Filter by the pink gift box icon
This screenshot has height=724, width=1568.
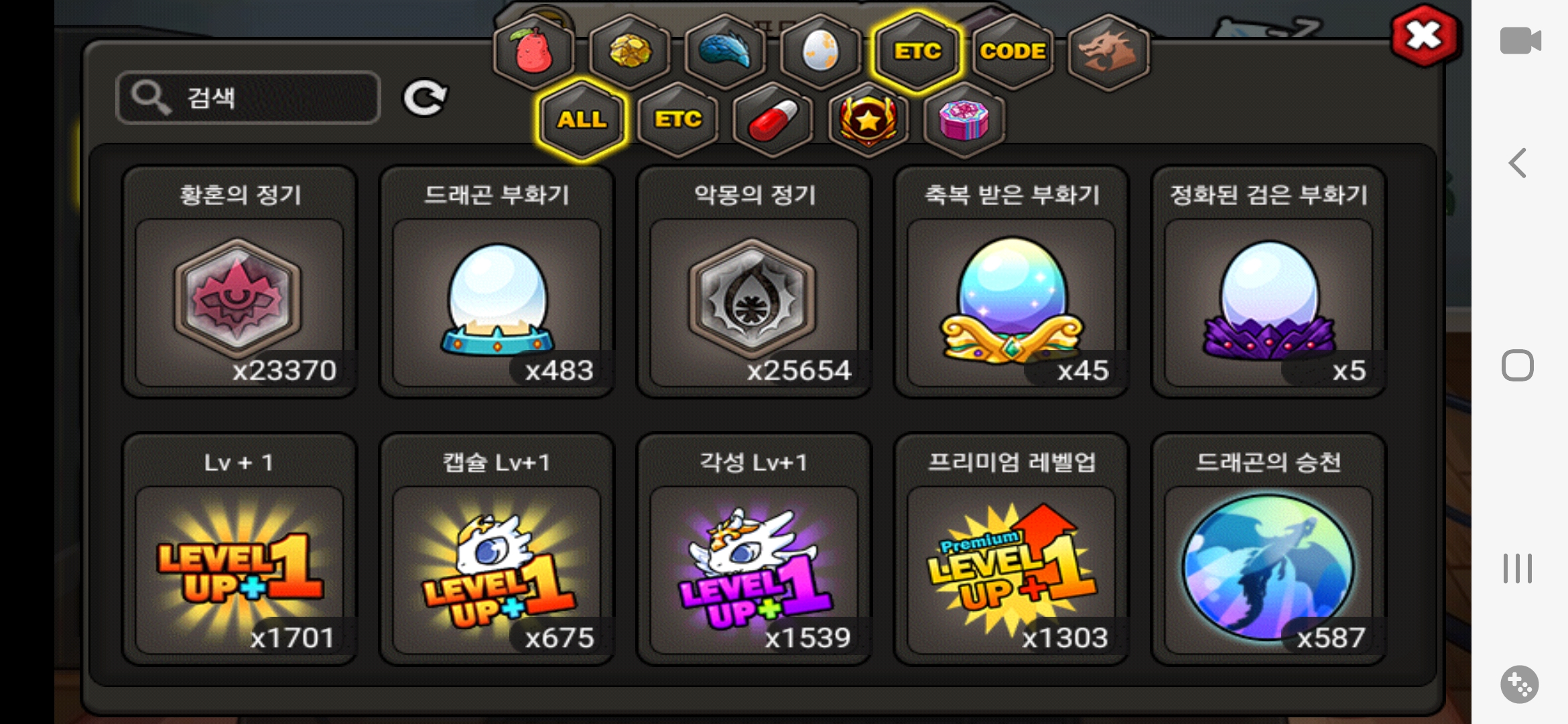click(x=964, y=120)
